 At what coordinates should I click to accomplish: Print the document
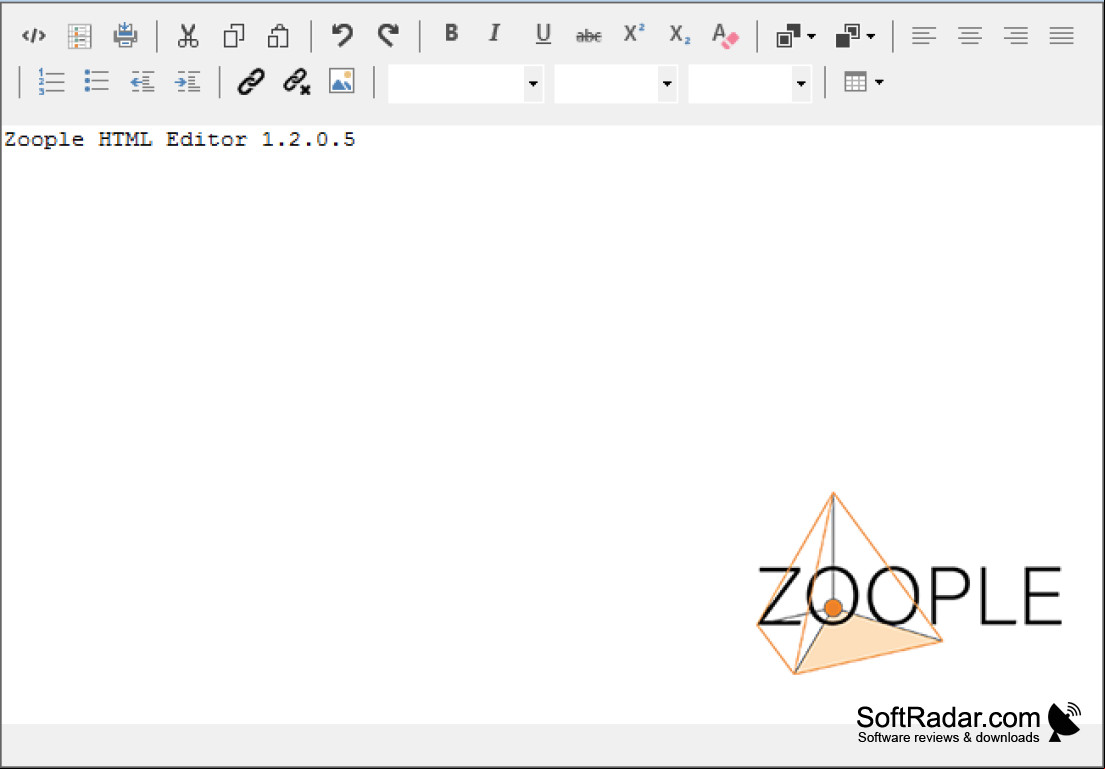coord(125,35)
